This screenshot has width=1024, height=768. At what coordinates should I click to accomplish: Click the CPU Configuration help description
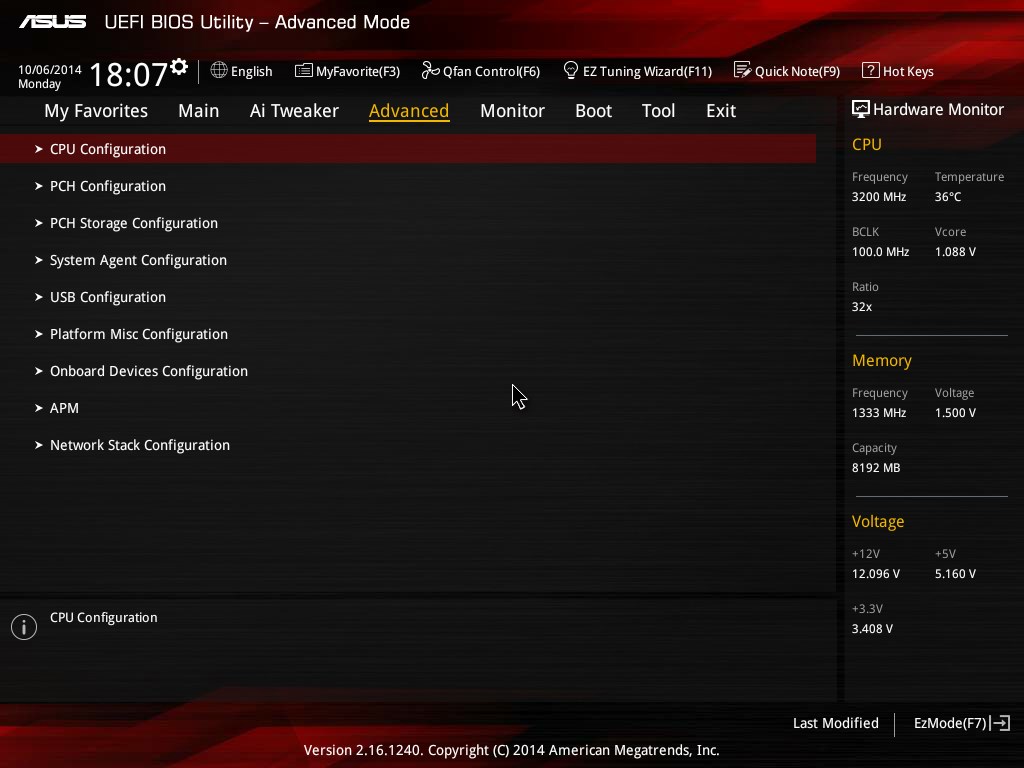(x=103, y=617)
